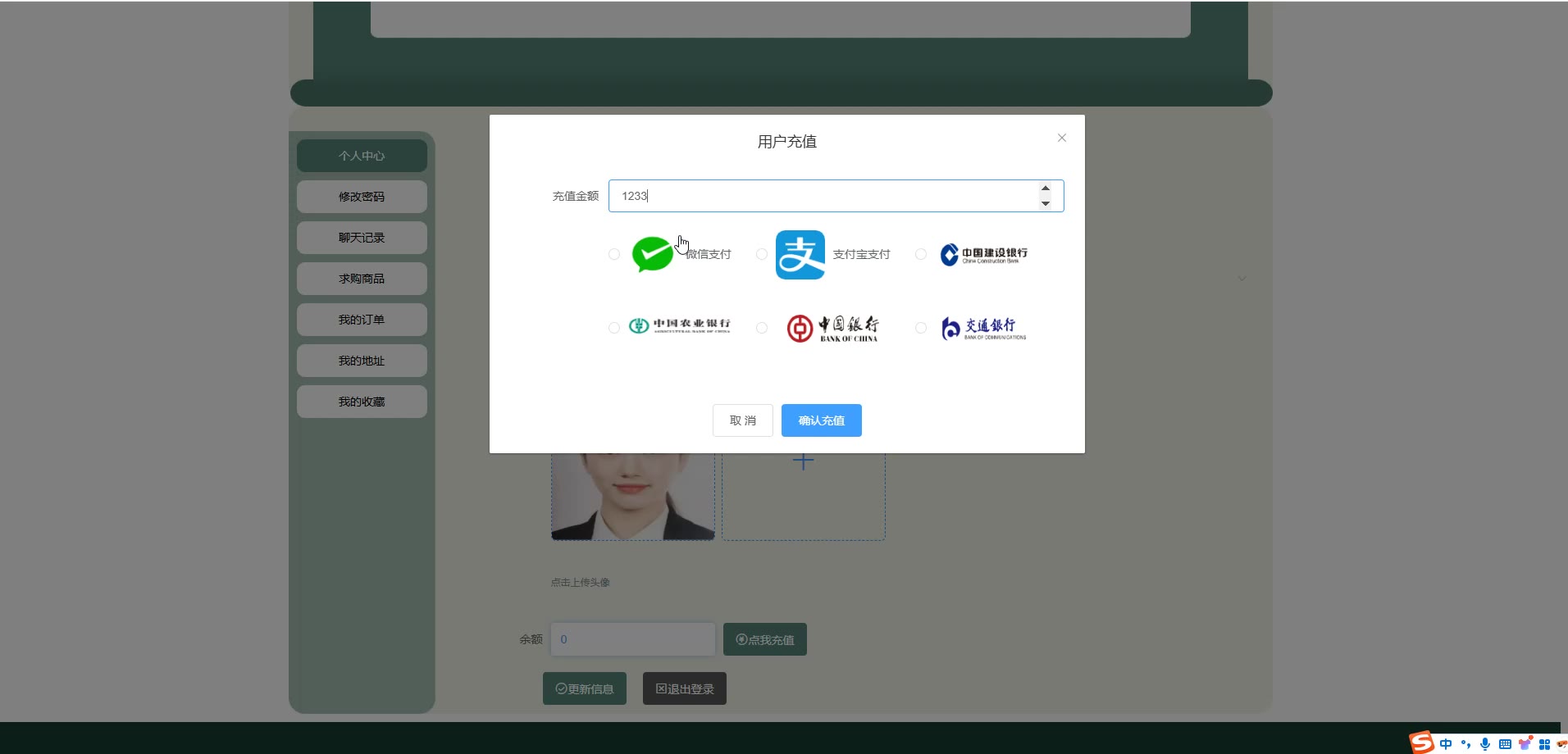Viewport: 1568px width, 754px height.
Task: Focus the 充值金额 amount input field
Action: (836, 196)
